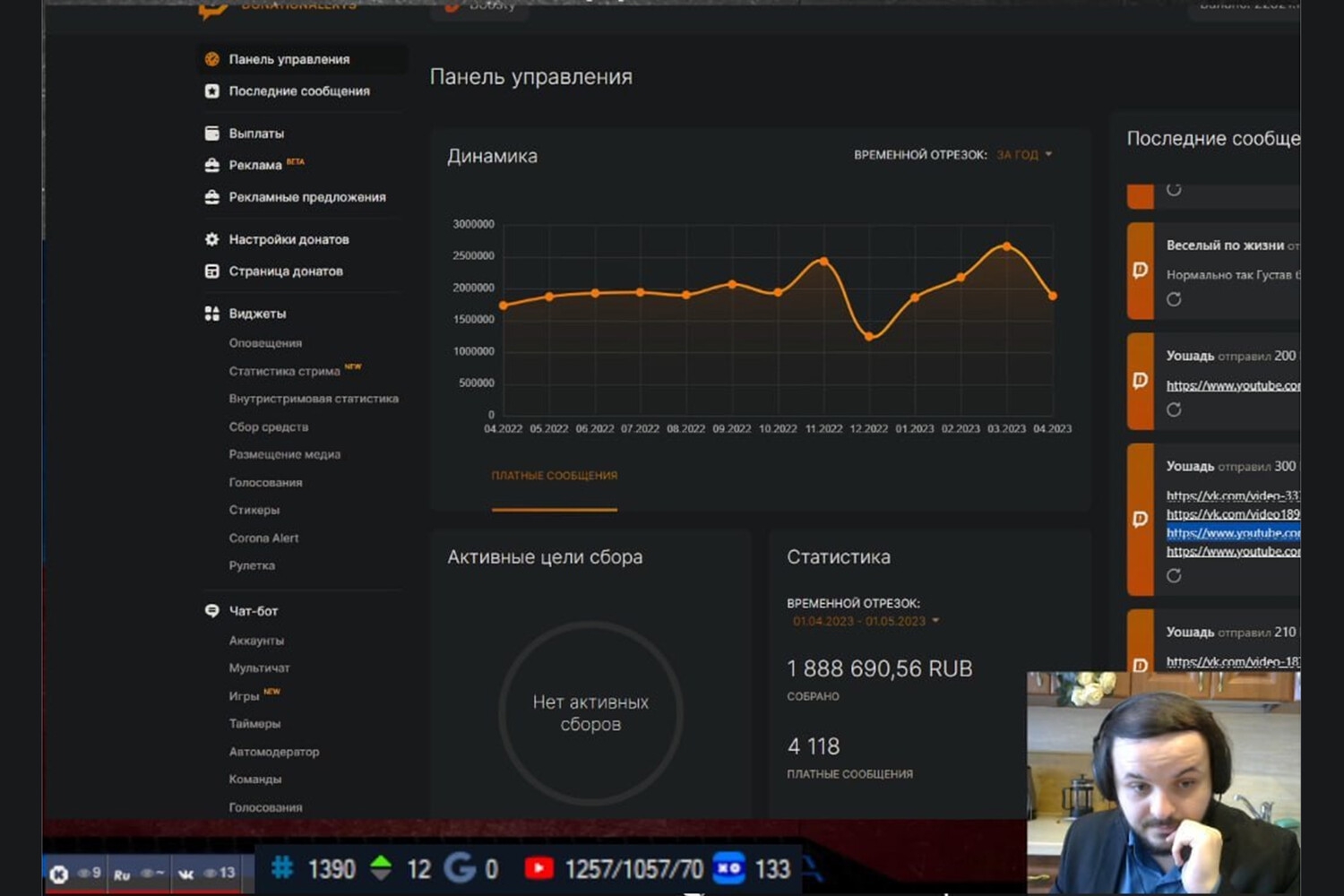Image resolution: width=1344 pixels, height=896 pixels.
Task: Open Рулетка widget
Action: [252, 565]
